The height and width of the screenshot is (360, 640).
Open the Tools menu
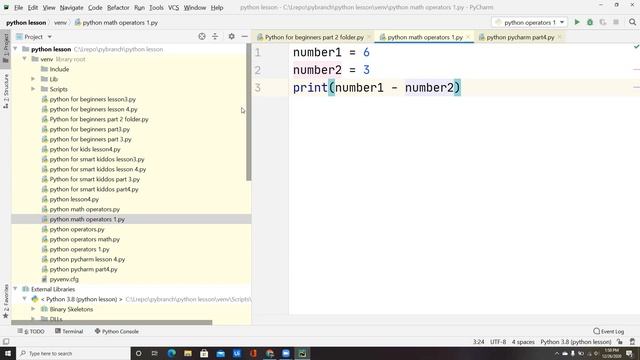click(x=156, y=7)
